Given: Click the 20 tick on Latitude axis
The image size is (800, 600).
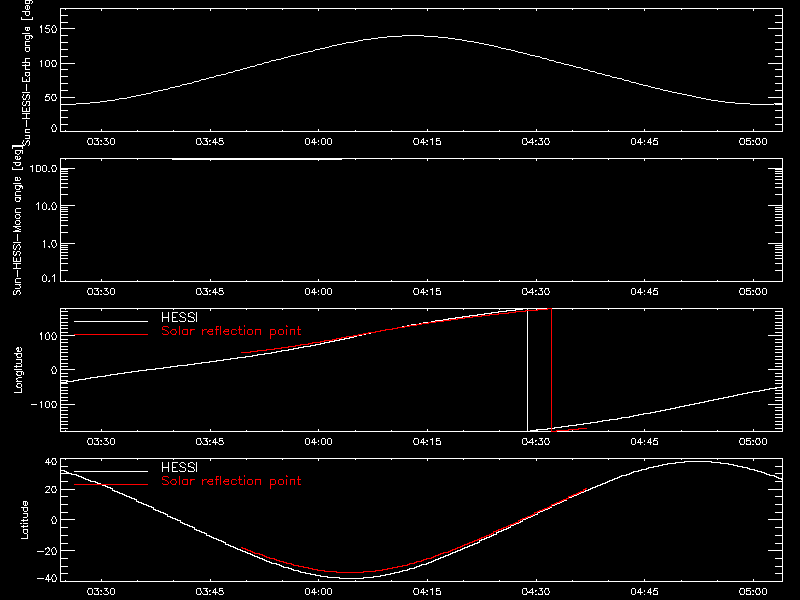Looking at the screenshot, I should 51,490.
